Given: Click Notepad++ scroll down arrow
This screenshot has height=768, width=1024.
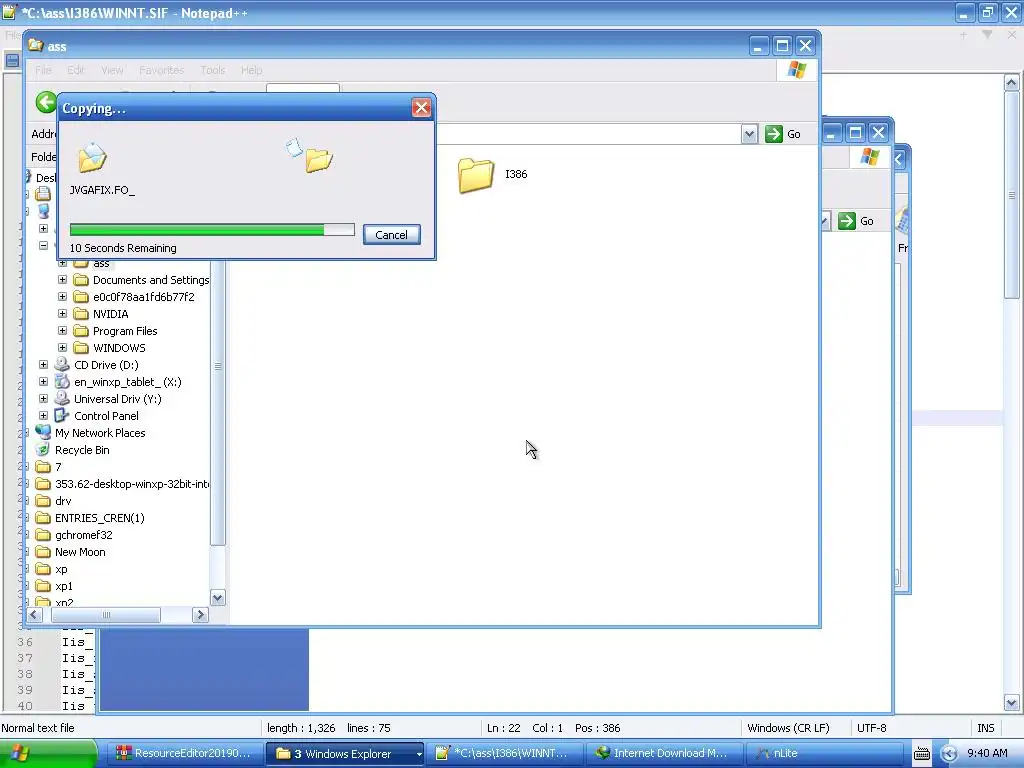Looking at the screenshot, I should pos(1012,703).
